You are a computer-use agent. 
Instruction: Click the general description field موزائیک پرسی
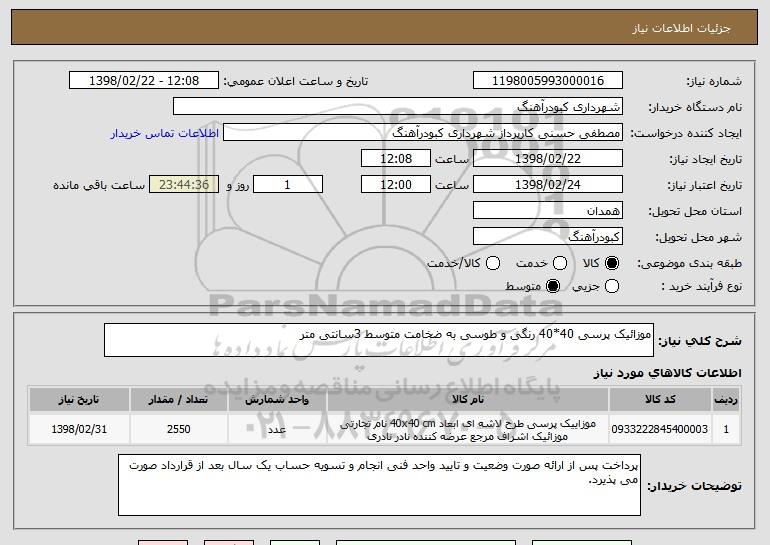click(379, 340)
